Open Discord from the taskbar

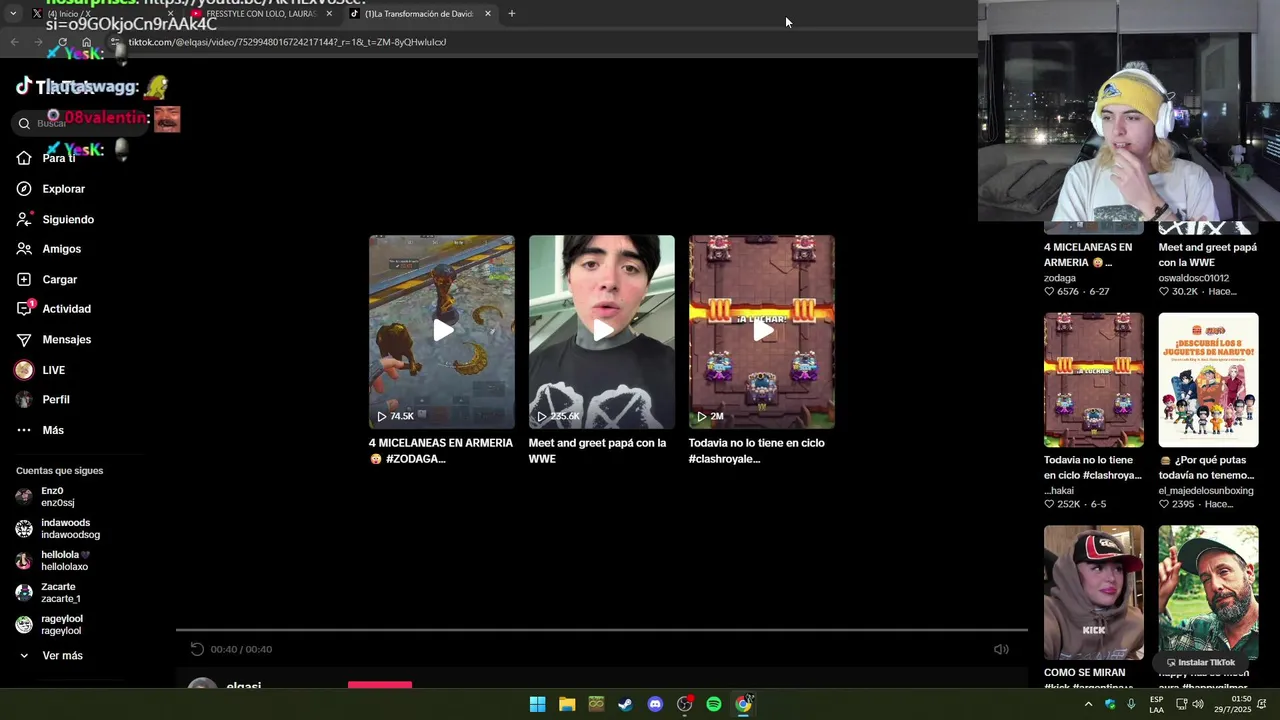(x=655, y=704)
